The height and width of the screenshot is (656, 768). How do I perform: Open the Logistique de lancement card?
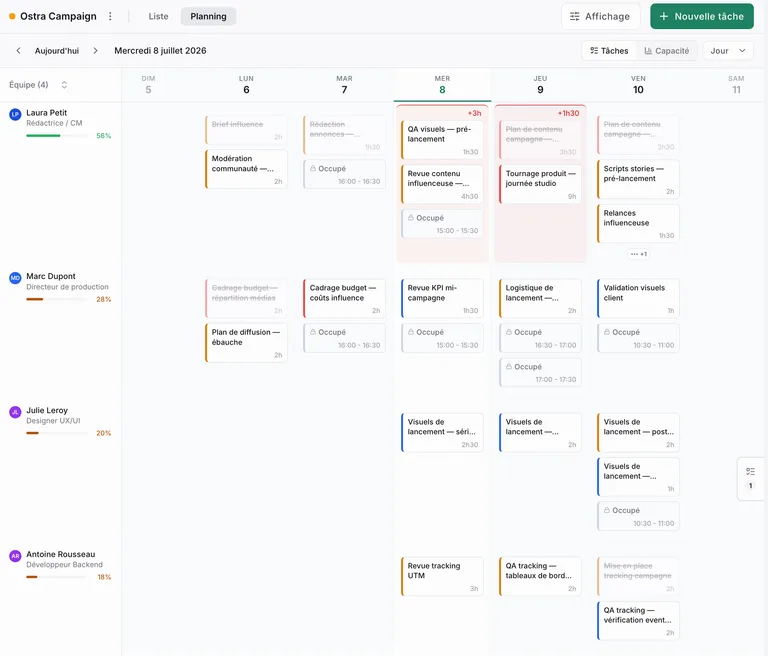tap(540, 298)
